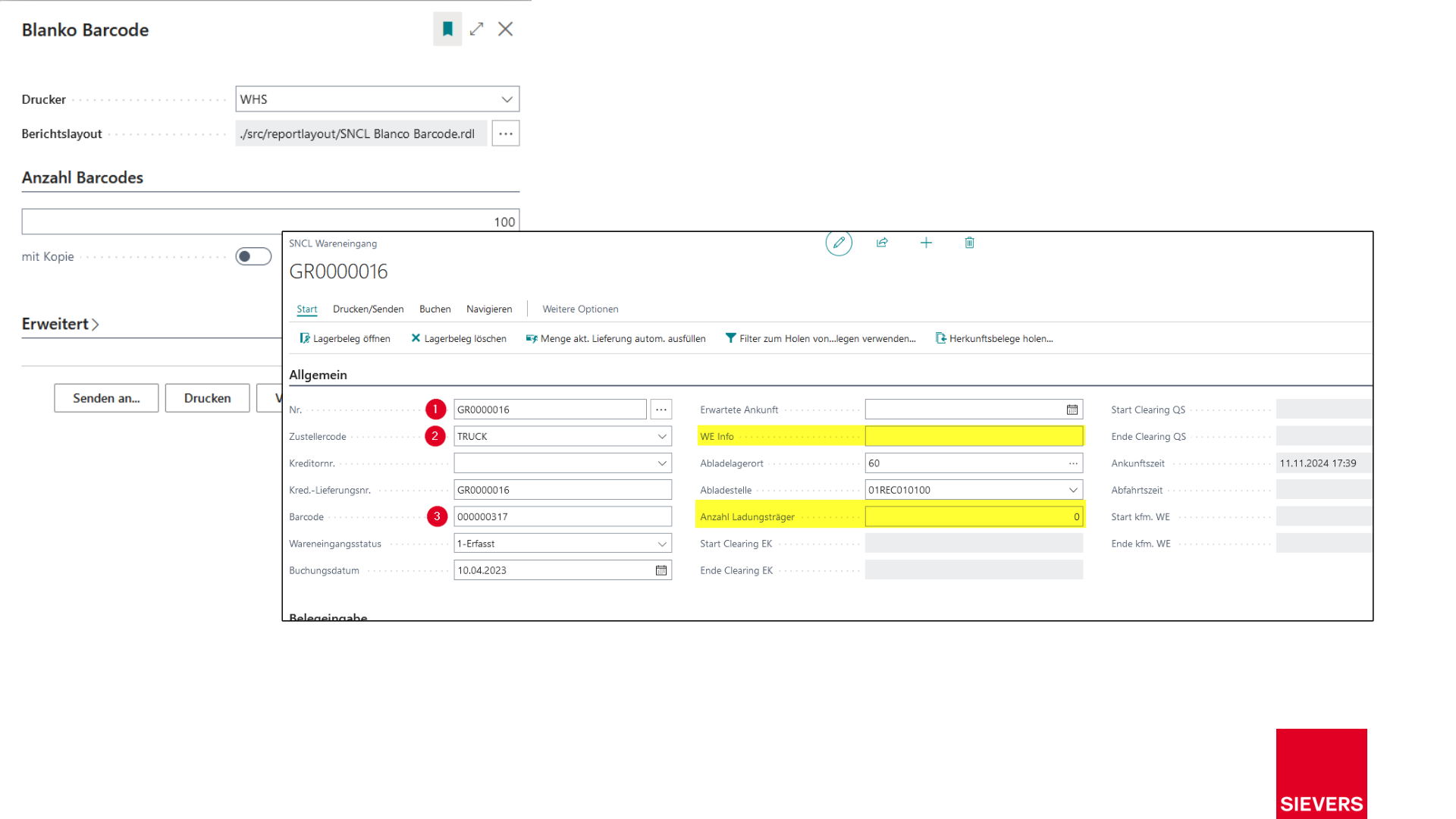Click the Kred.-Lieferungsnr. field
The image size is (1456, 819).
coord(563,490)
